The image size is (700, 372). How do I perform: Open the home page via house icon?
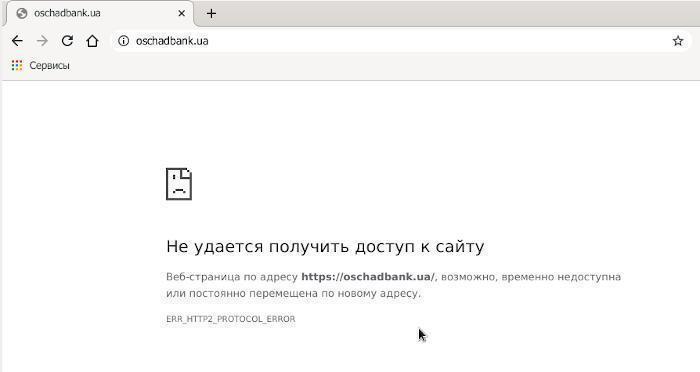(92, 41)
